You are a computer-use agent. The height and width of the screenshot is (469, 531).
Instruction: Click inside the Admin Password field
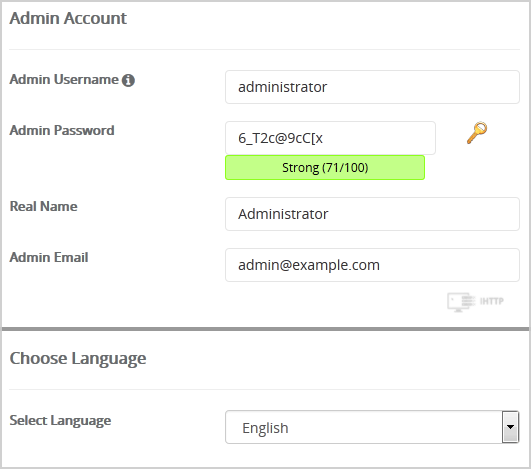pos(330,138)
